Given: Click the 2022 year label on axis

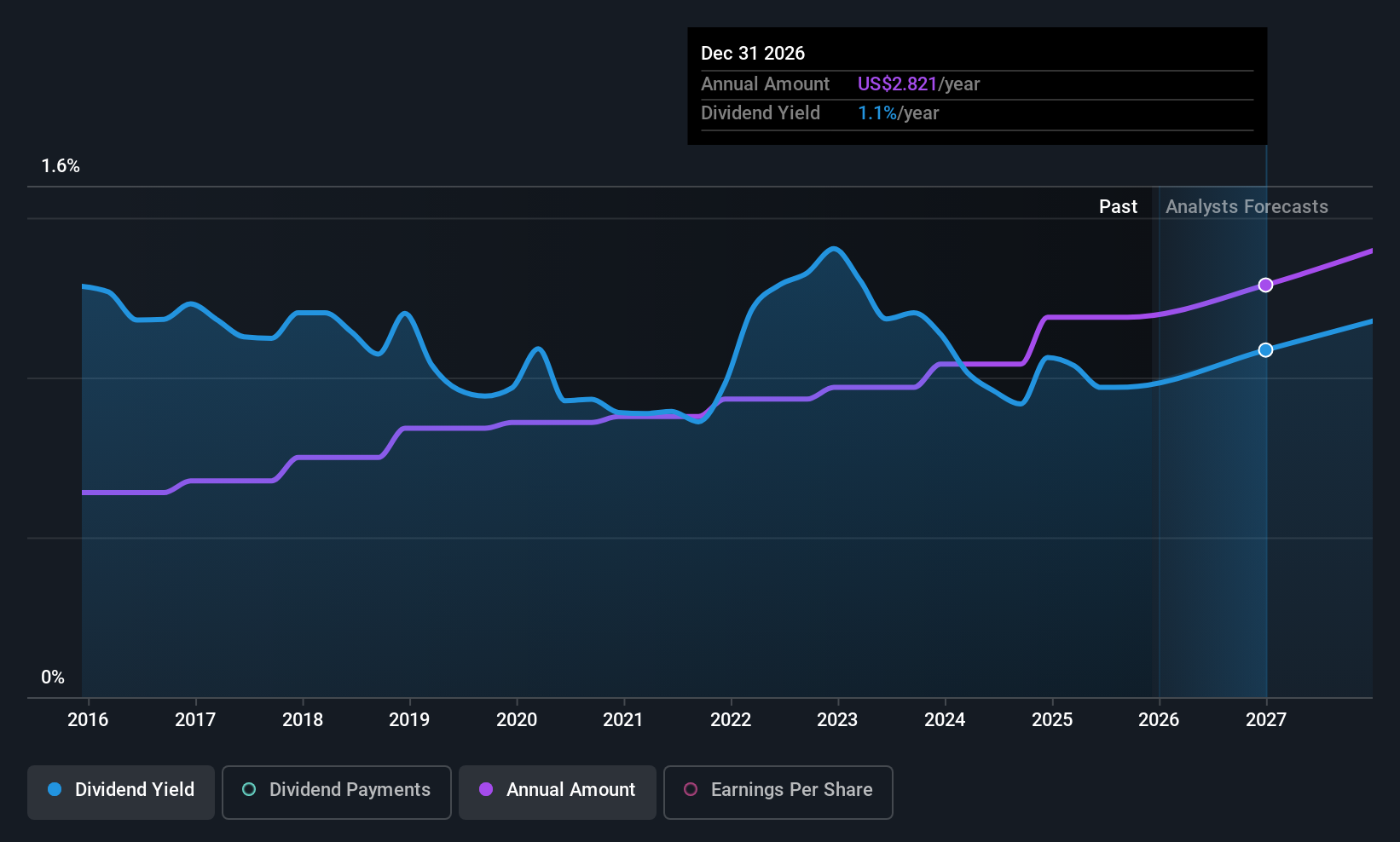Looking at the screenshot, I should tap(731, 720).
